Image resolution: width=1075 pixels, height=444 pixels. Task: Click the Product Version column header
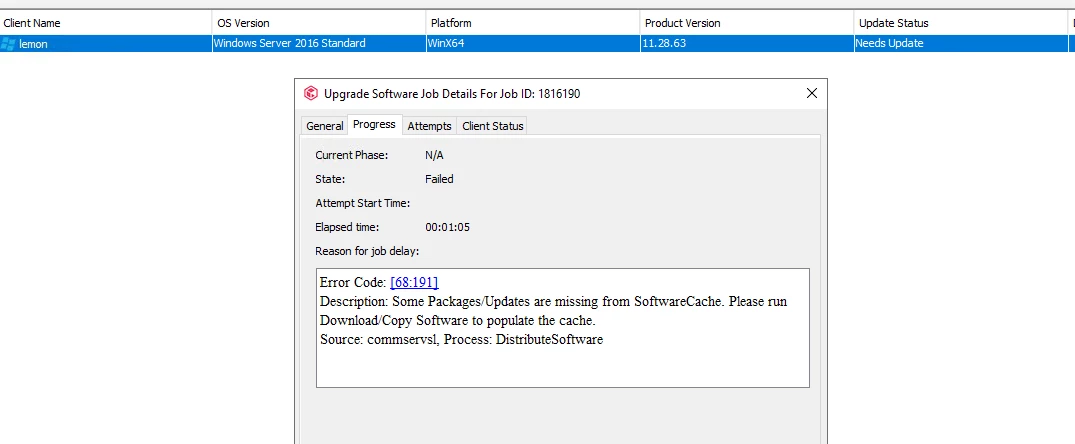pos(683,23)
